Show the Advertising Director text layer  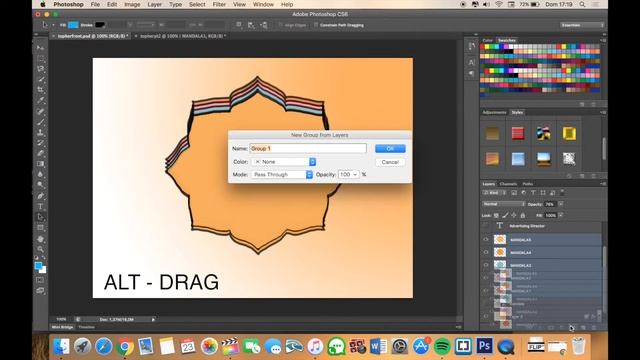(486, 226)
